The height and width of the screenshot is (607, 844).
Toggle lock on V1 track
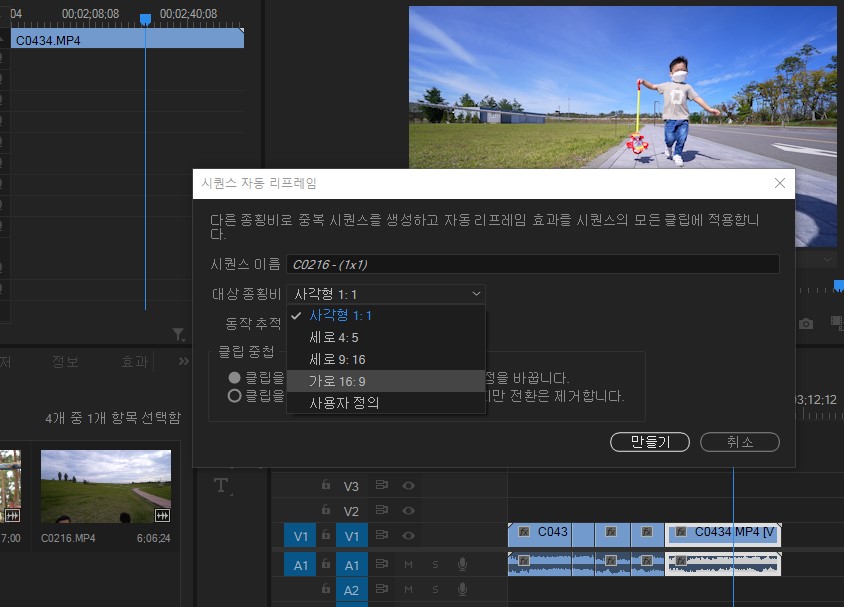[326, 535]
